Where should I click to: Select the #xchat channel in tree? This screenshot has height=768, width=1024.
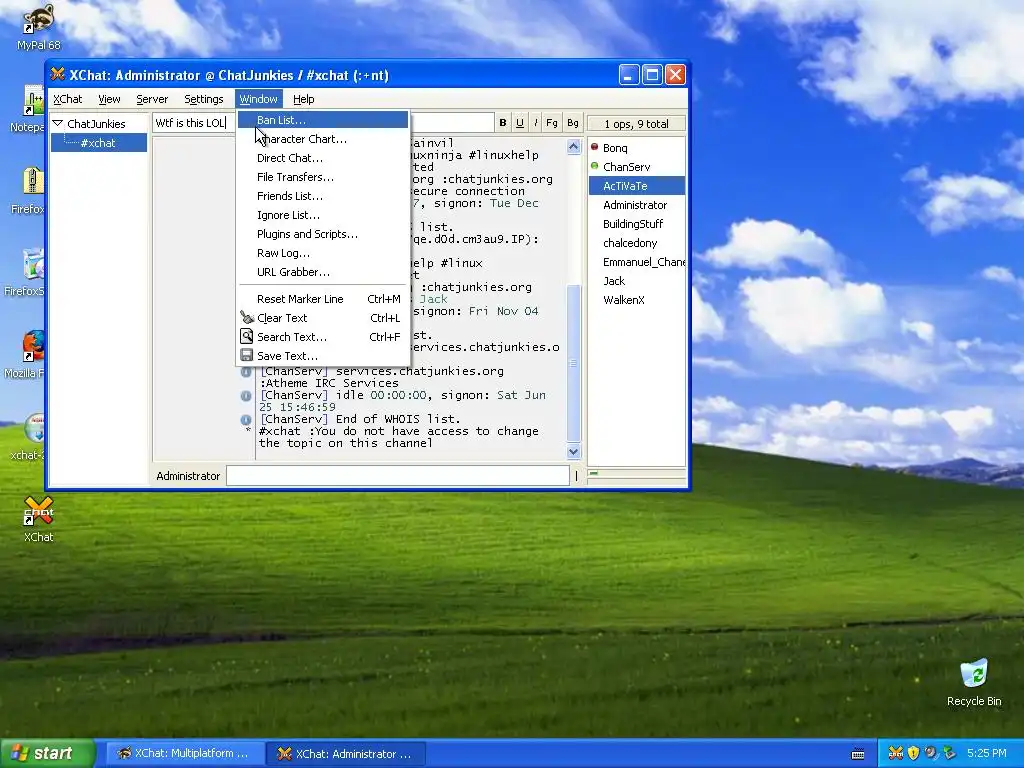pos(98,142)
